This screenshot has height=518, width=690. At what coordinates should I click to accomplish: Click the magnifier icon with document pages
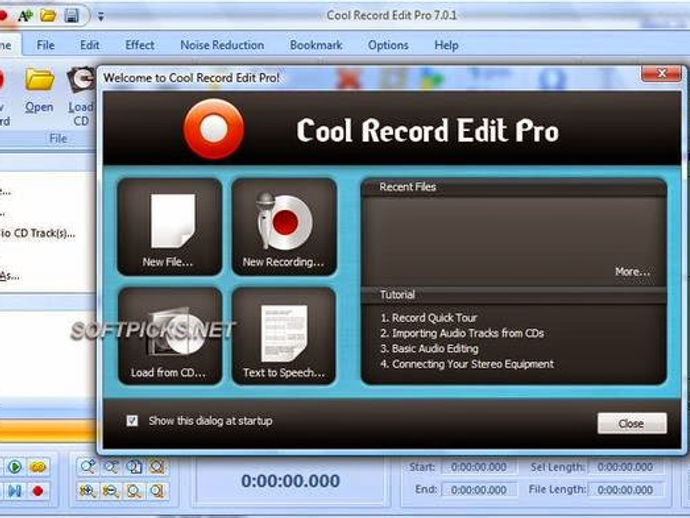(134, 466)
